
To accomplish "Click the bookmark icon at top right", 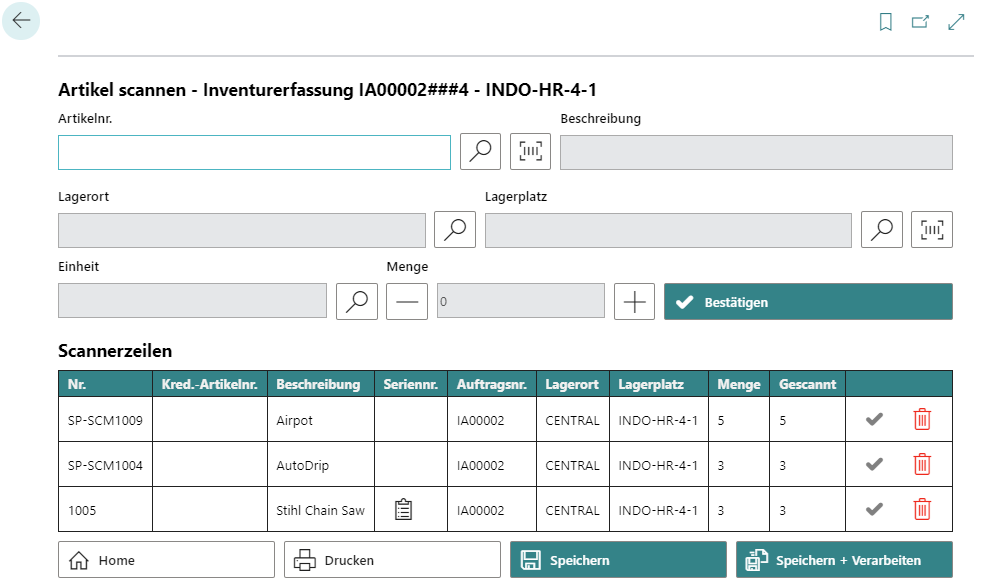I will (x=885, y=22).
